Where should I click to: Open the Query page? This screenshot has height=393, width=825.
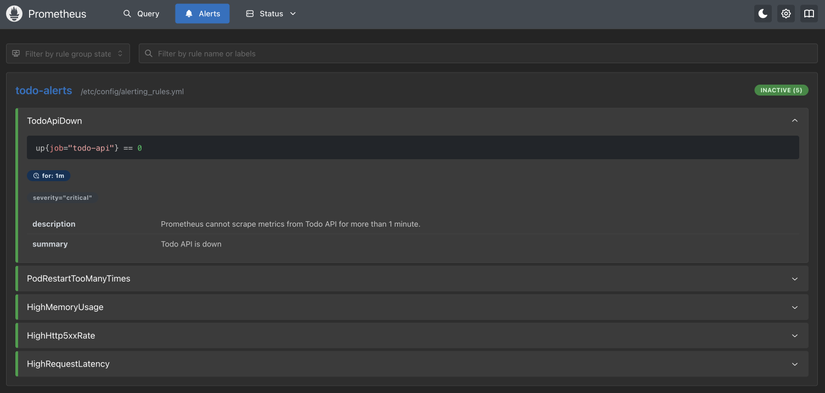pos(141,14)
